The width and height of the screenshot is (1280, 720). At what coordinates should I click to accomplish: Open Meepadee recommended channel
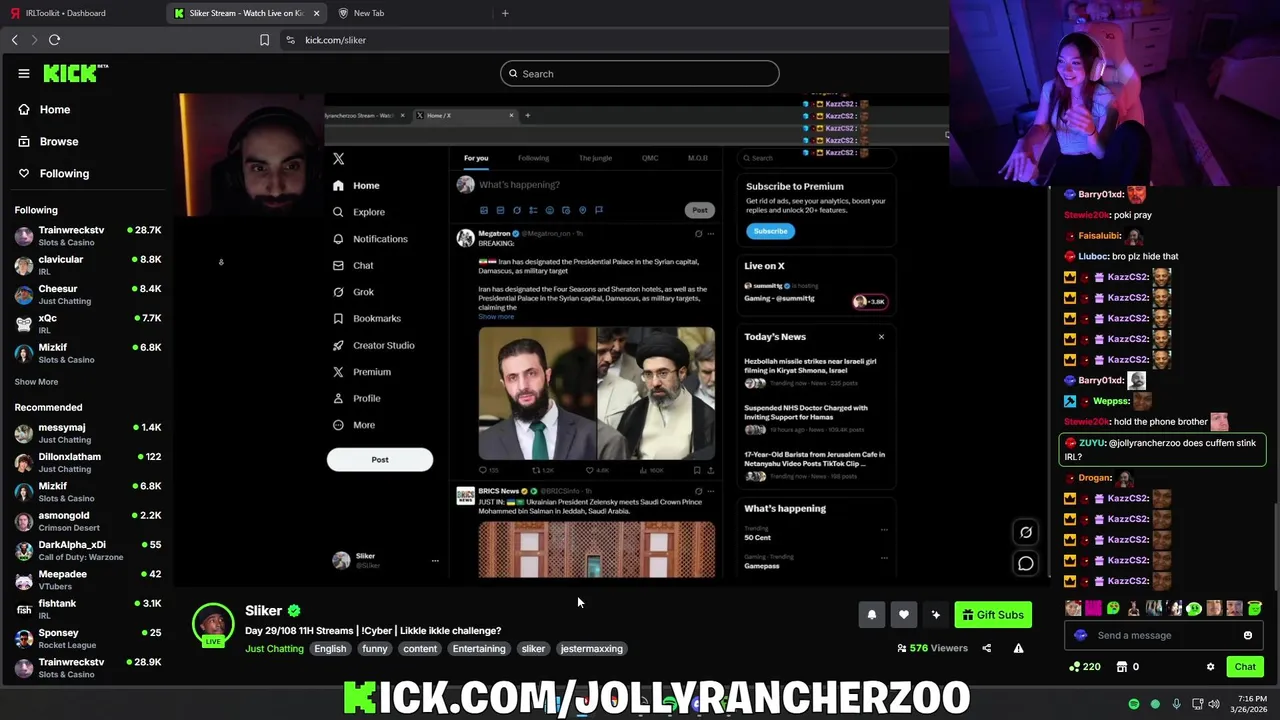tap(88, 579)
